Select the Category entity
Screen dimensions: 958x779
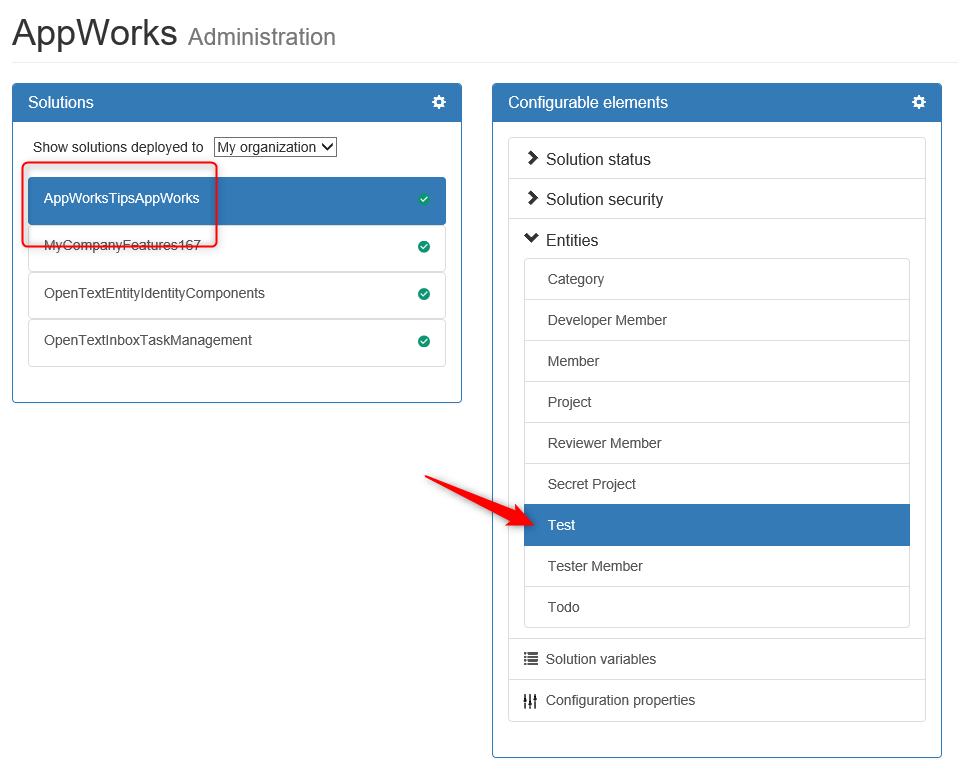tap(717, 279)
